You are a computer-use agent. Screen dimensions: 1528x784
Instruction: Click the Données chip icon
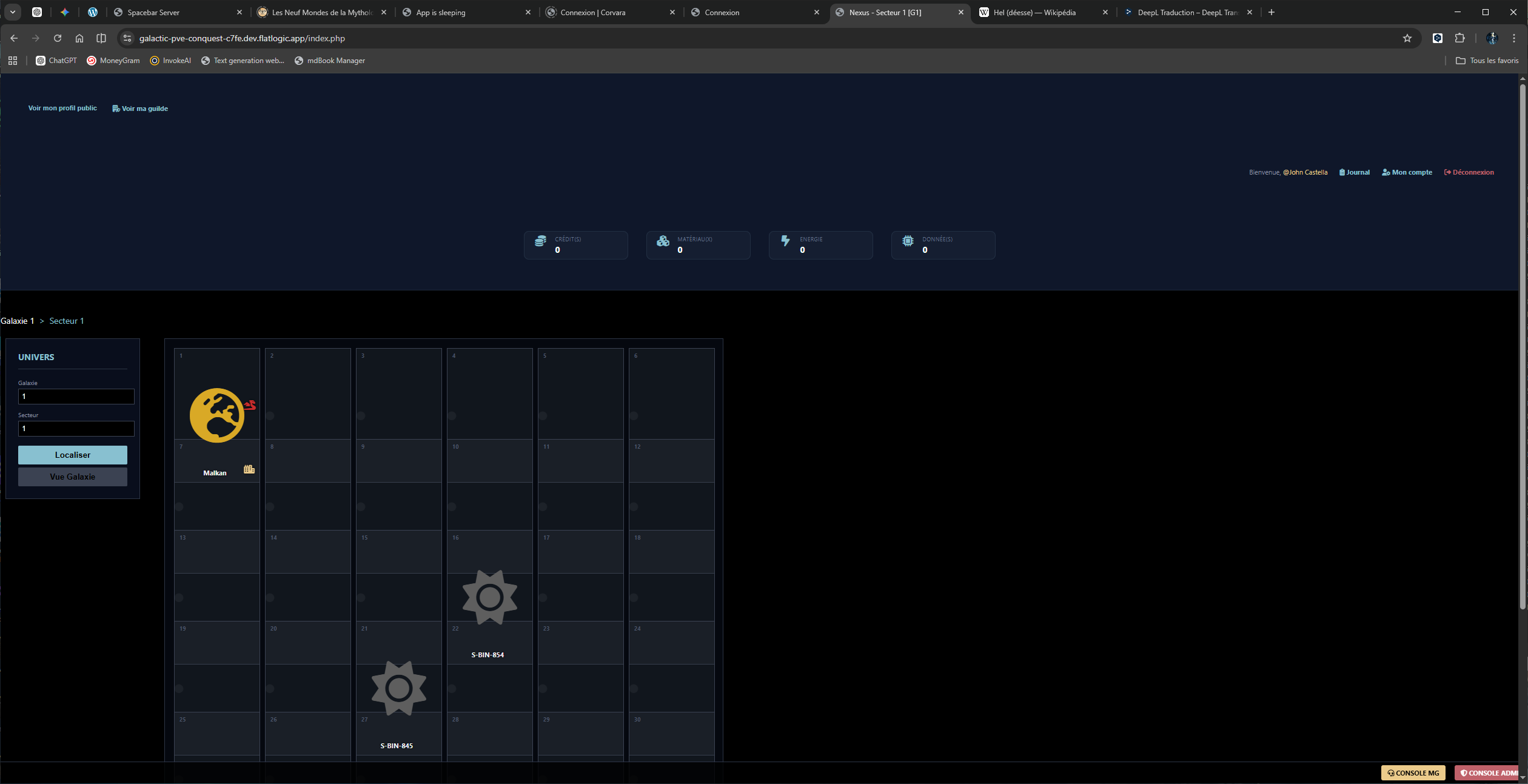(x=908, y=241)
